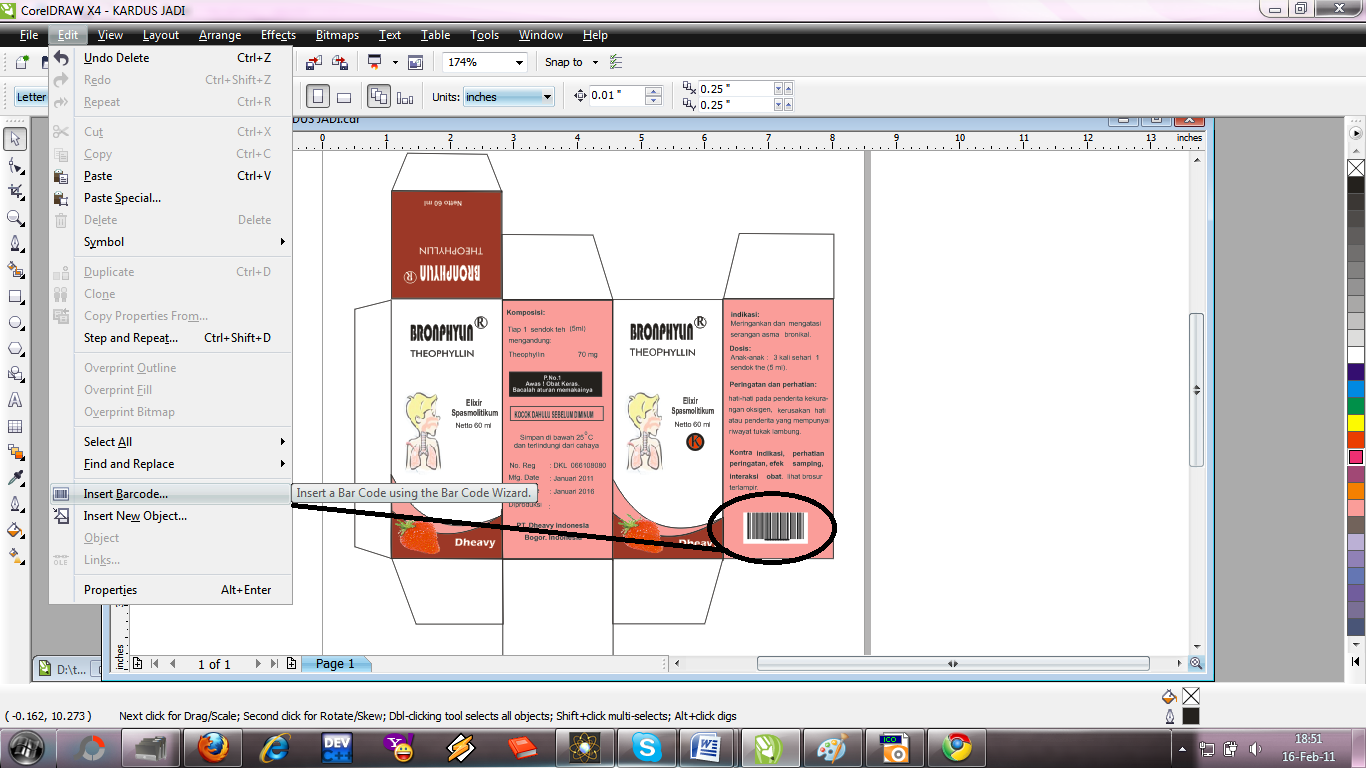Choose Insert New Object entry
This screenshot has width=1366, height=768.
[171, 516]
